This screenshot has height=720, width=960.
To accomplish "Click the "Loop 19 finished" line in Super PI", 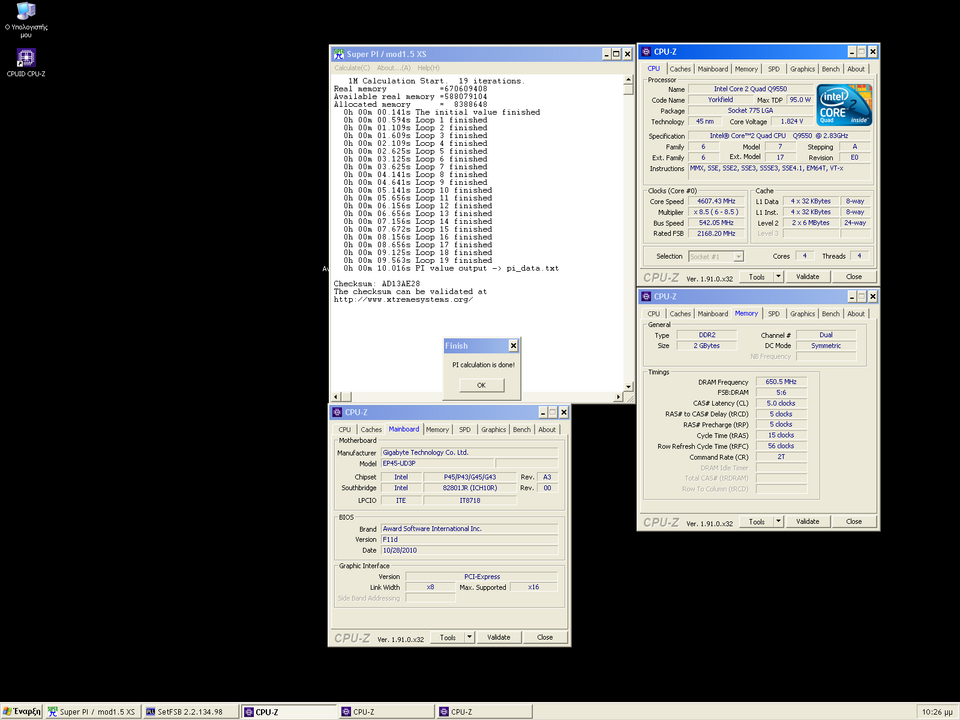I will point(418,260).
